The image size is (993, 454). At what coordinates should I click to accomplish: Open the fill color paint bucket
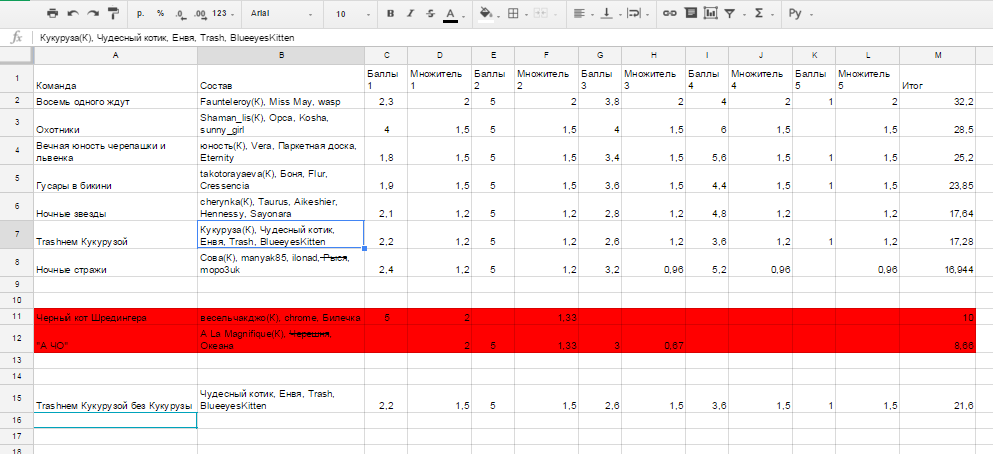coord(487,14)
